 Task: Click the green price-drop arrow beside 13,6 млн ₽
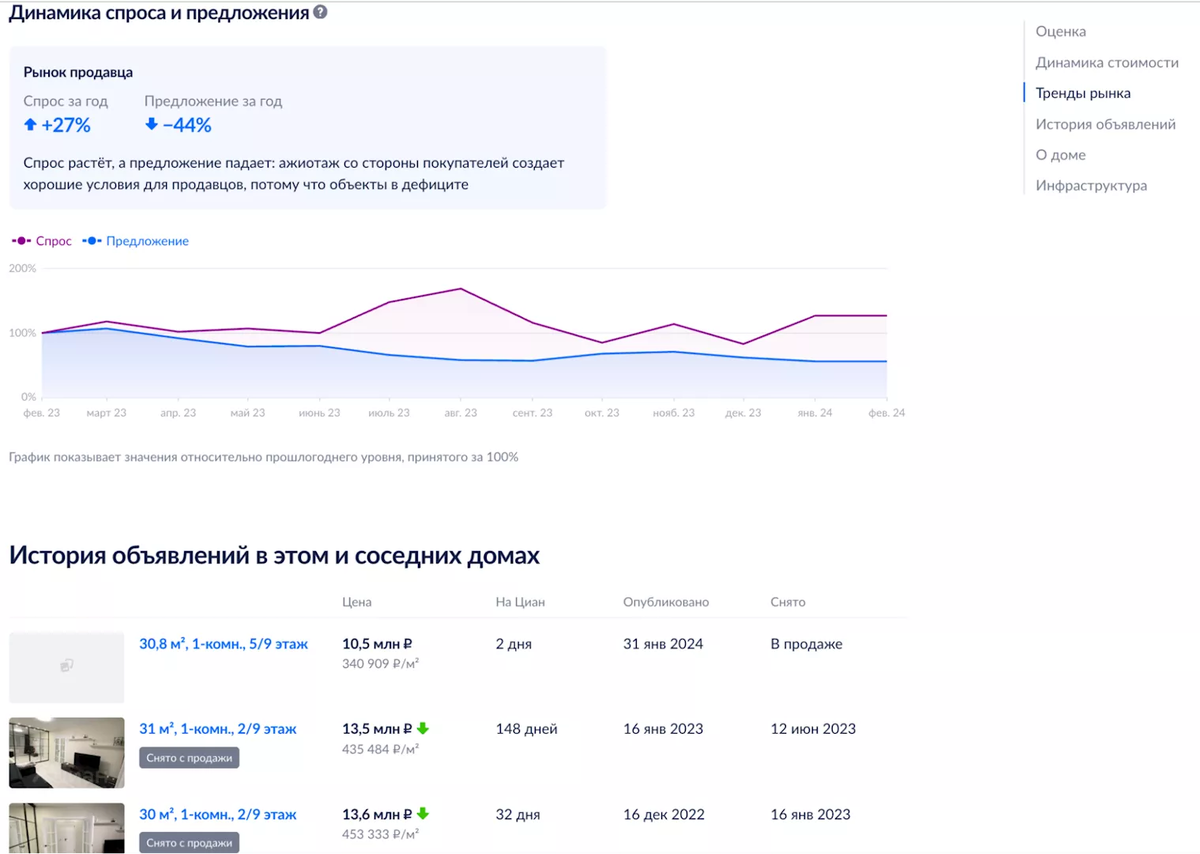point(424,812)
